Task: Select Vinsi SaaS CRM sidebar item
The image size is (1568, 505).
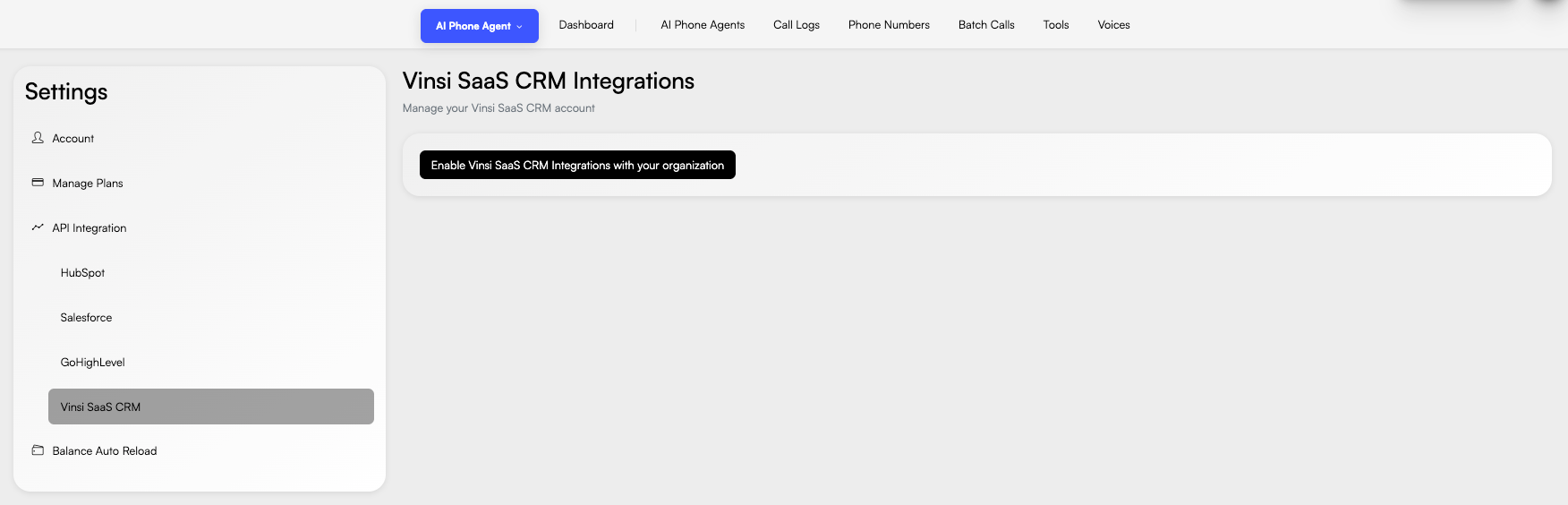Action: click(x=211, y=407)
